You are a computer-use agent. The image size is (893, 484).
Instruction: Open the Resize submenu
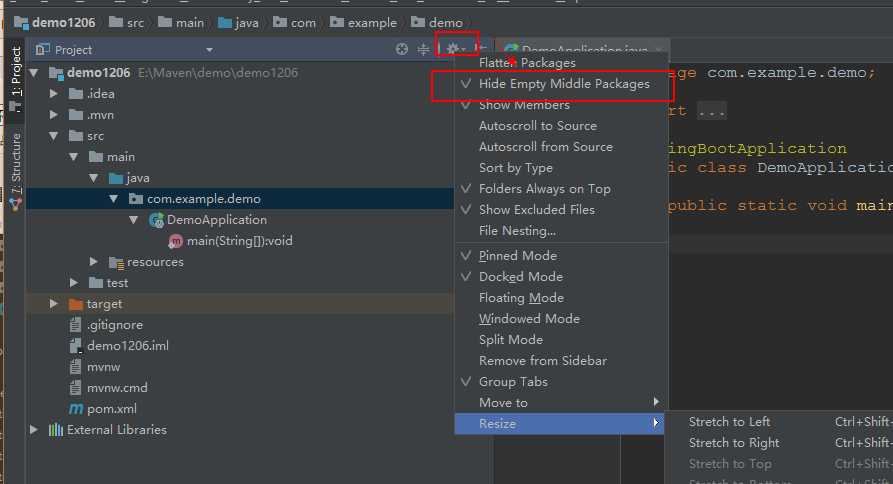(x=559, y=424)
